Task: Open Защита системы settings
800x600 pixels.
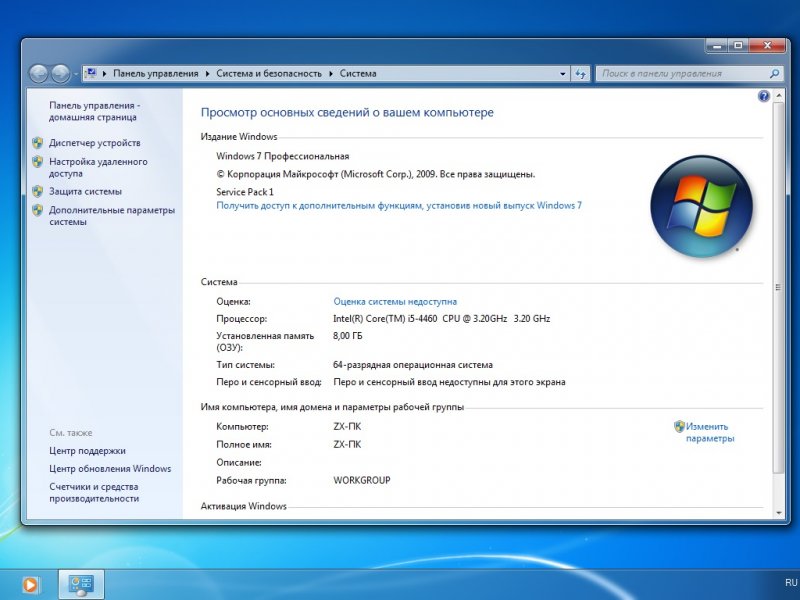Action: 85,191
